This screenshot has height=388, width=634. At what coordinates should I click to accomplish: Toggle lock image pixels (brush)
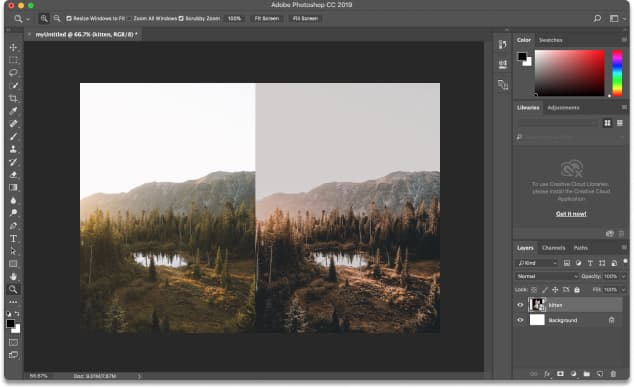tap(545, 290)
